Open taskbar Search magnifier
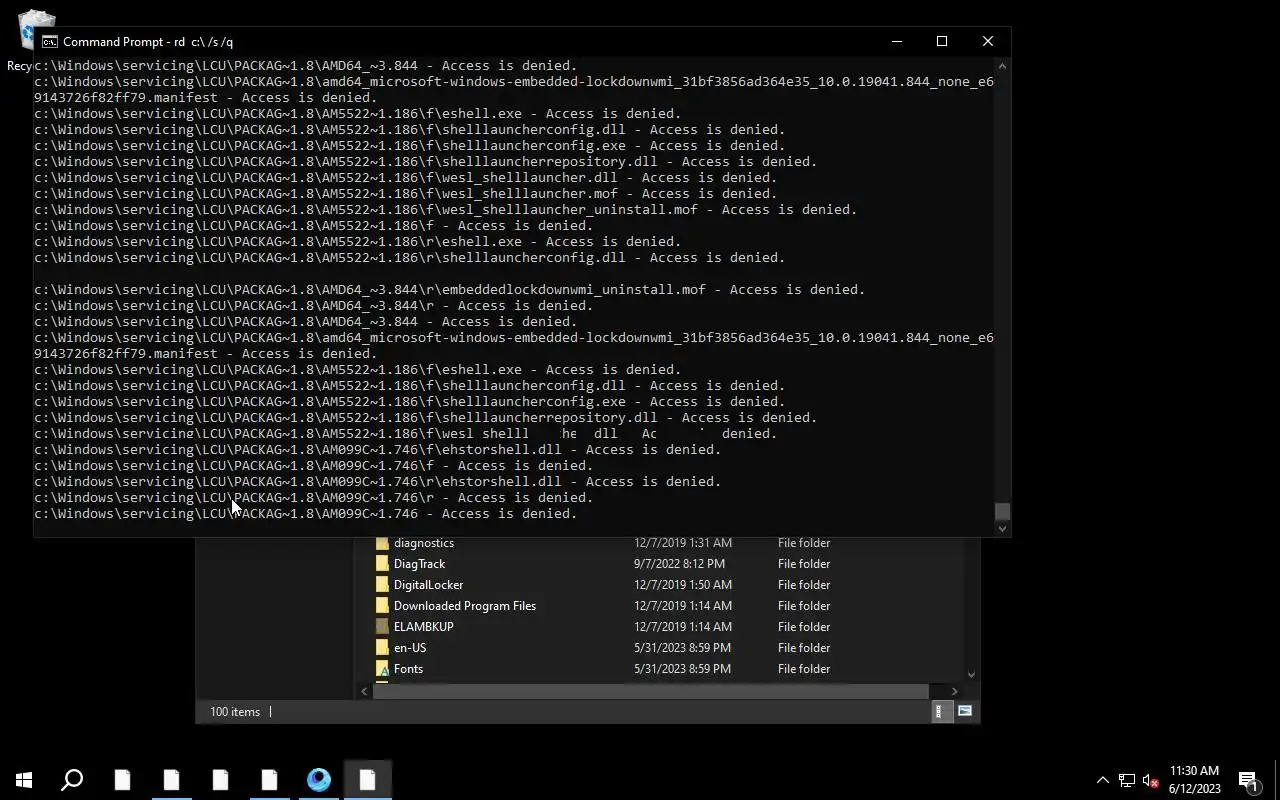This screenshot has height=800, width=1280. pos(72,780)
